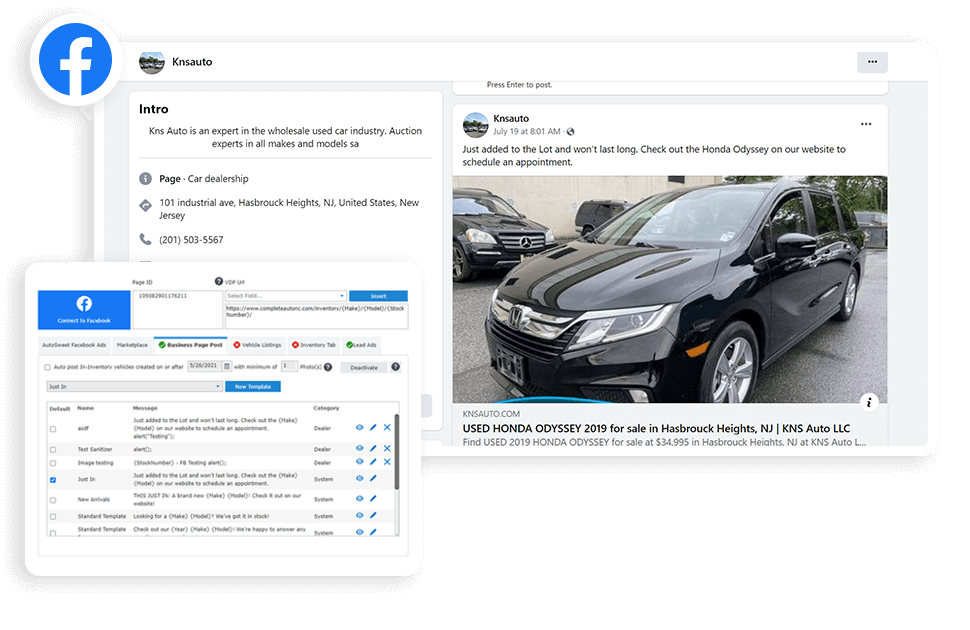The image size is (970, 630).
Task: Delete the Image testing template
Action: (387, 462)
